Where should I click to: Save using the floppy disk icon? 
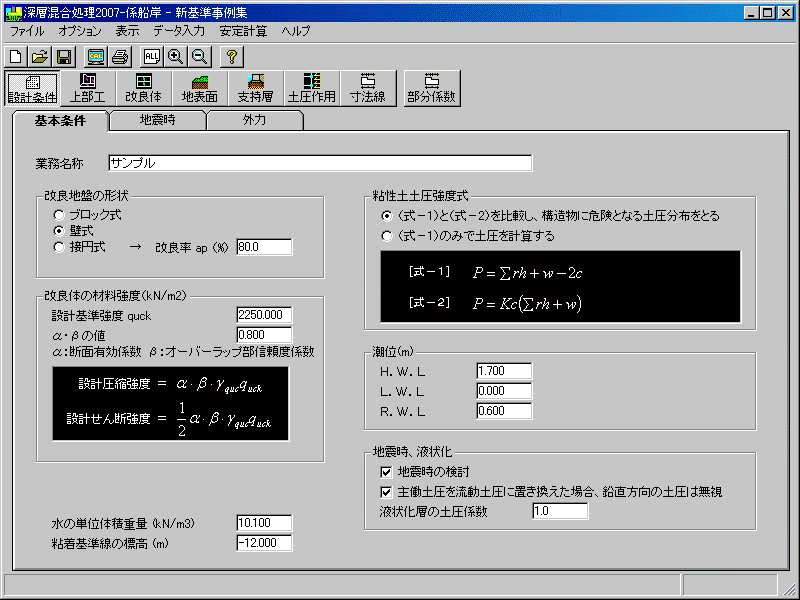tap(64, 57)
